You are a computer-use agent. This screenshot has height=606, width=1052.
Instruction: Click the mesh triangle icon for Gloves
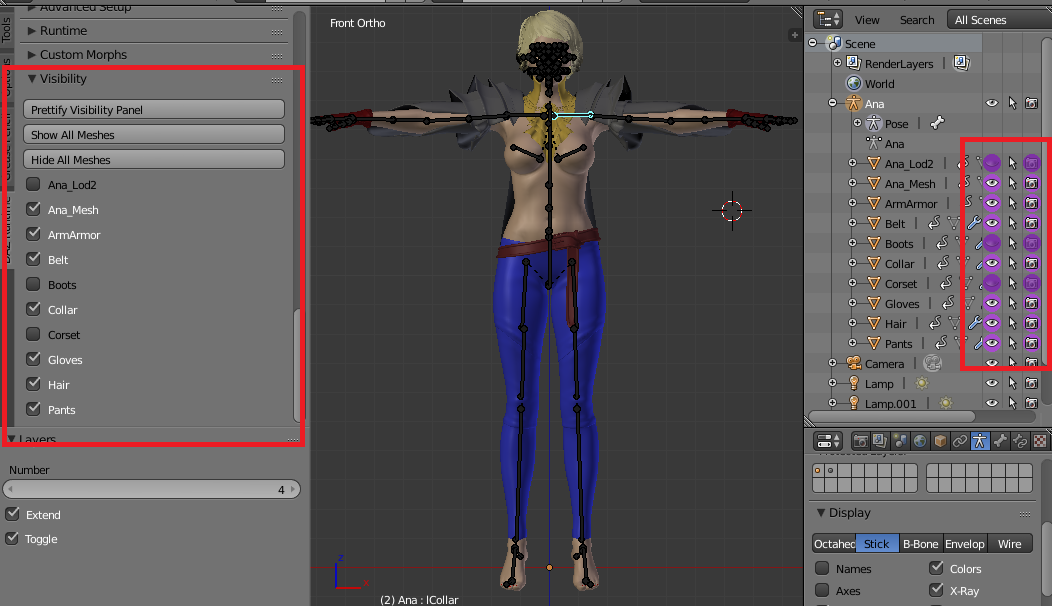tap(874, 303)
